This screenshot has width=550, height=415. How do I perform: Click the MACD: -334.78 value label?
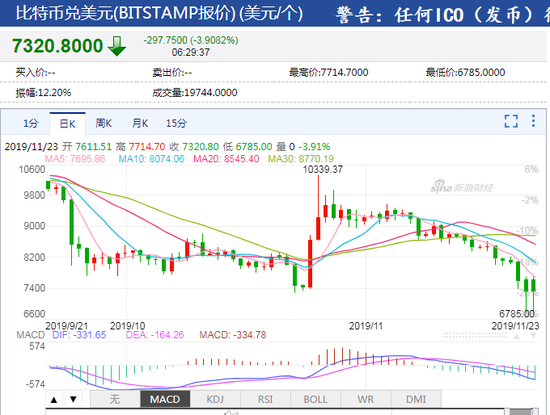point(233,335)
